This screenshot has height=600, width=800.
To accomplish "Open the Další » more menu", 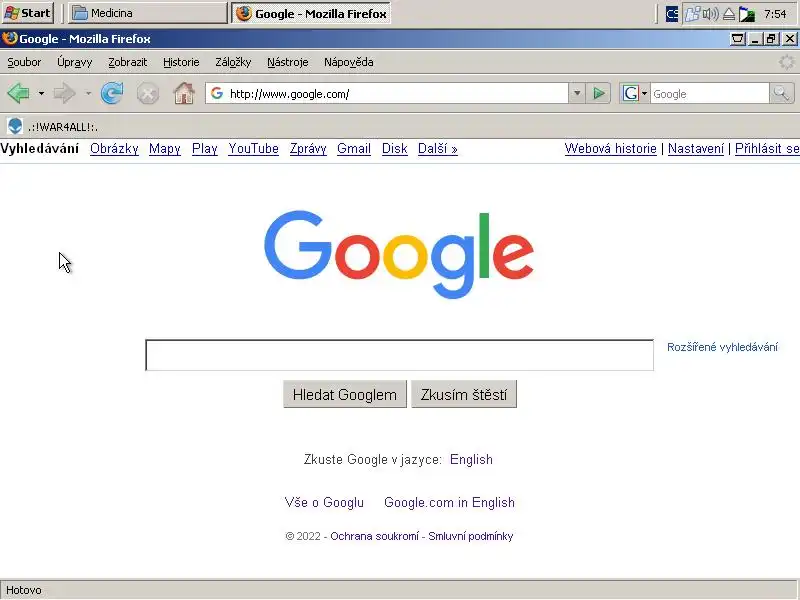I will 438,148.
